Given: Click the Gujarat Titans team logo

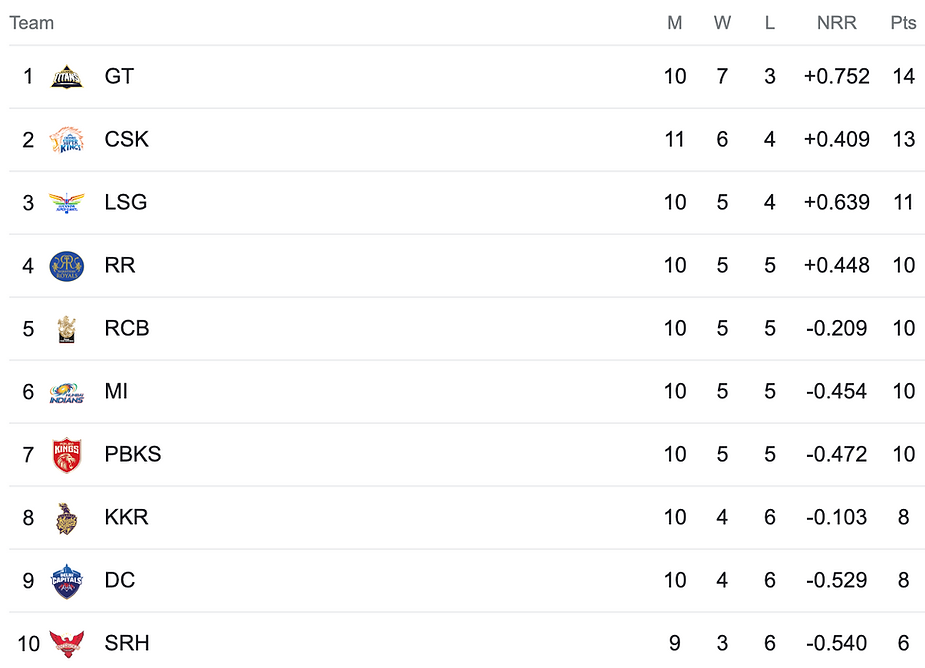Looking at the screenshot, I should [67, 77].
